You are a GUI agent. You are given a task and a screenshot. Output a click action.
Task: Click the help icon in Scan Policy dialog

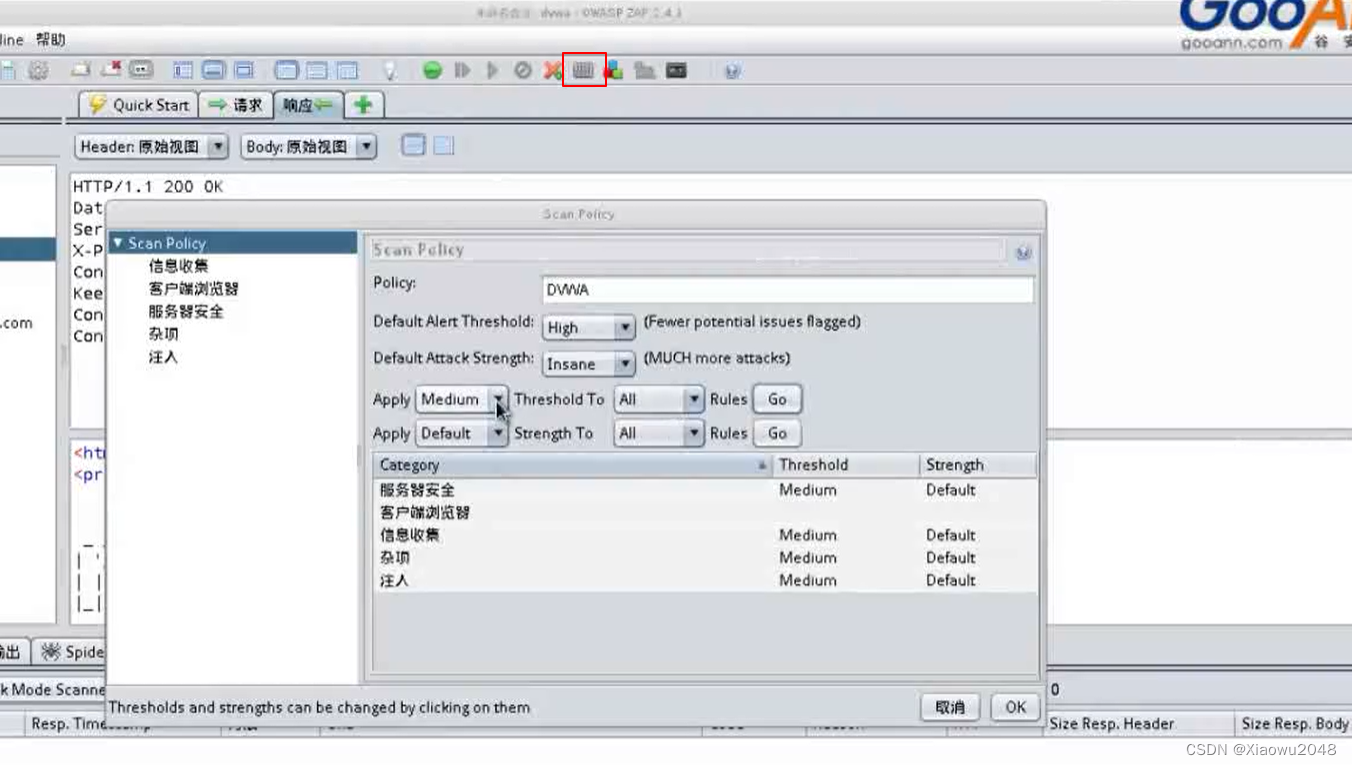coord(1023,253)
